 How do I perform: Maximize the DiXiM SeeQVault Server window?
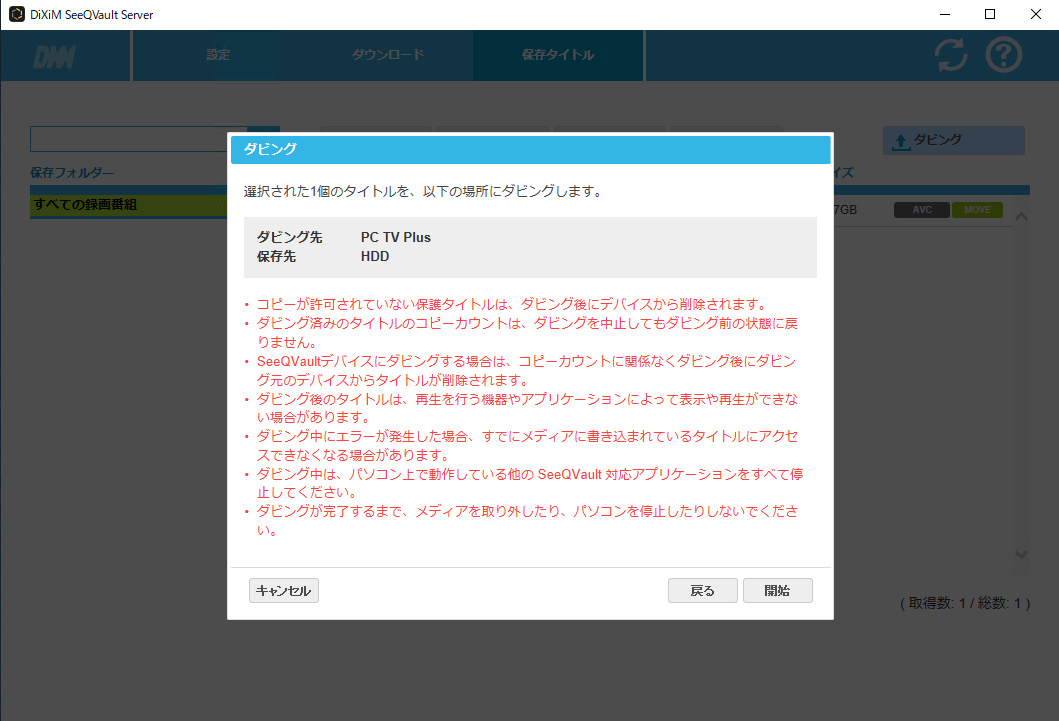pyautogui.click(x=990, y=15)
